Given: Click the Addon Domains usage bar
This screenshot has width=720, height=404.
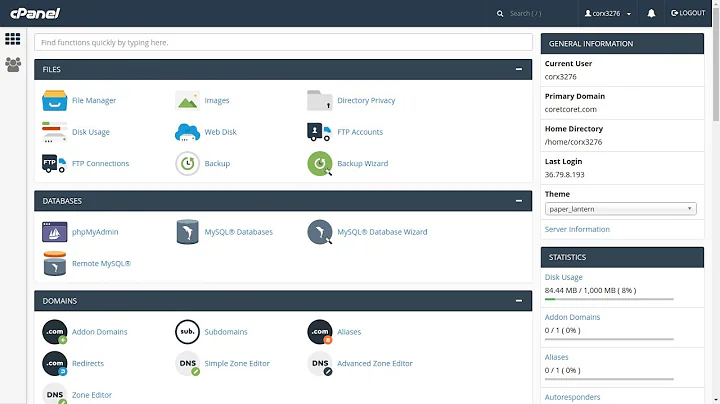Looking at the screenshot, I should tap(609, 339).
